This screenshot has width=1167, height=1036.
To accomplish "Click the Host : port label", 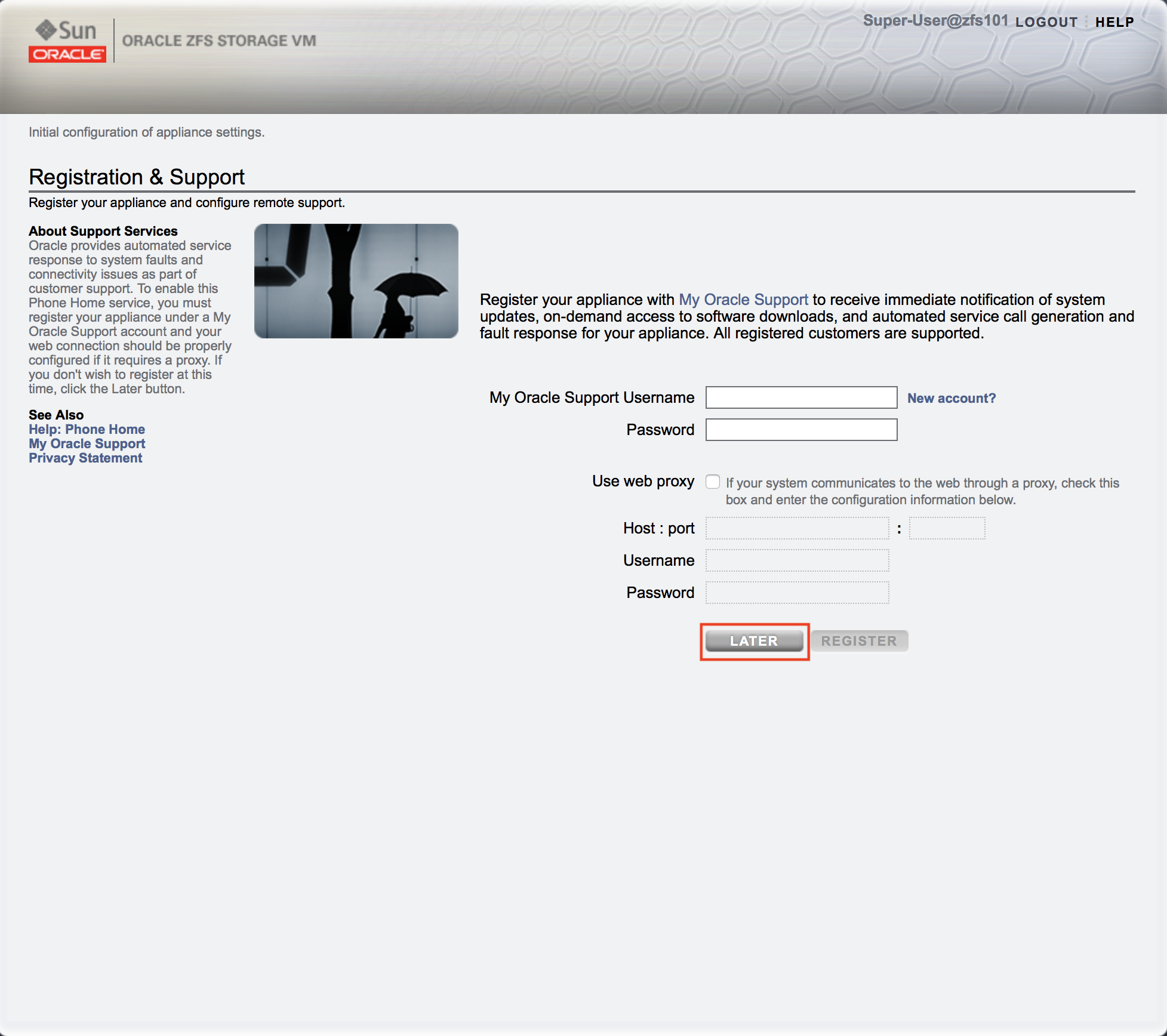I will 658,528.
